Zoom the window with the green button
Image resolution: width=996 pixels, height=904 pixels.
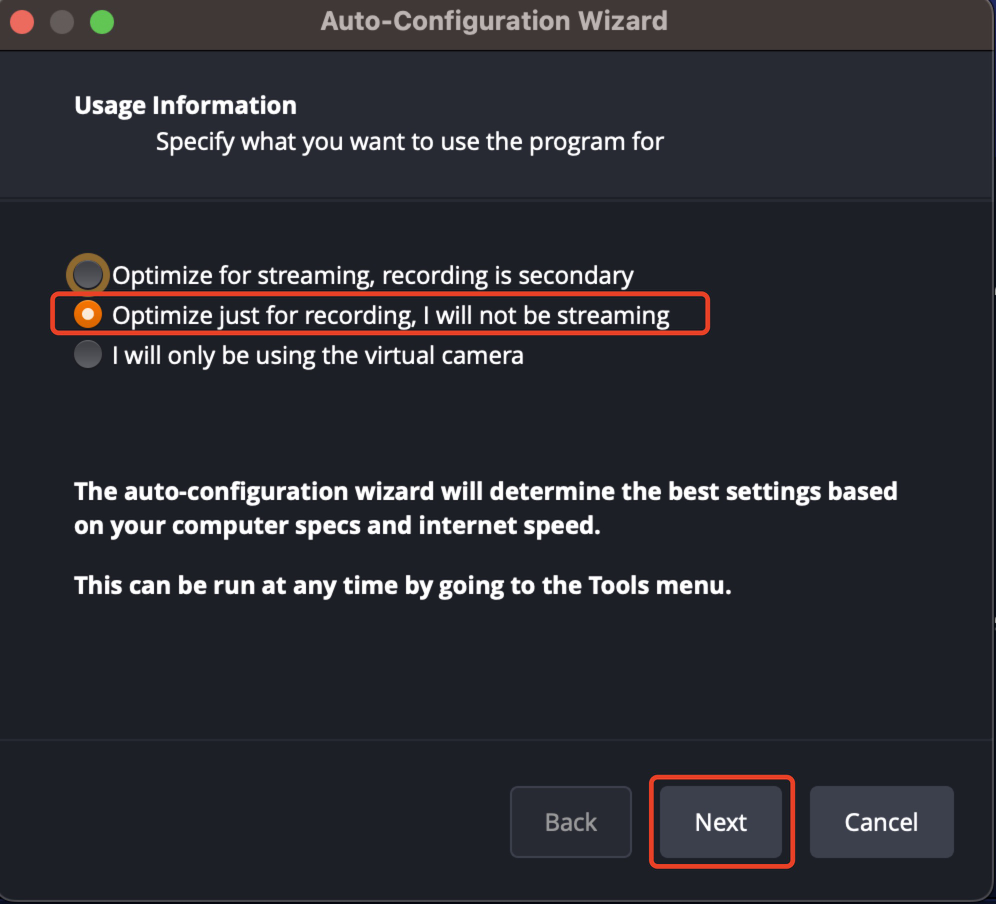pos(101,21)
